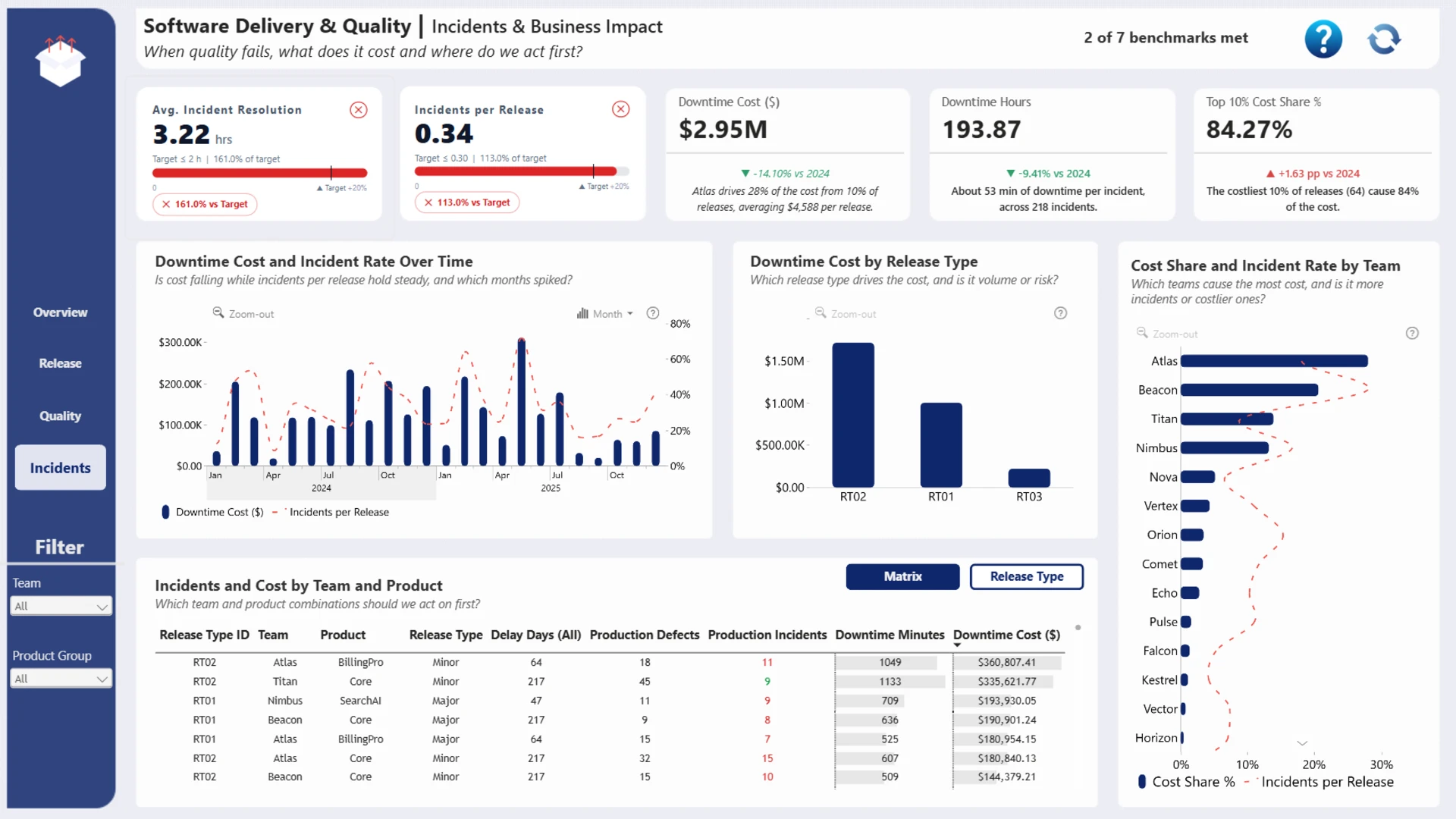The image size is (1456, 819).
Task: Click the Atlas bar in Team chart
Action: [x=1274, y=361]
